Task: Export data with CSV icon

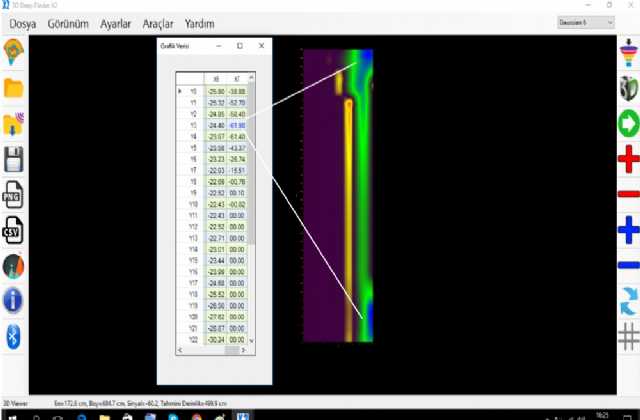Action: (x=14, y=232)
